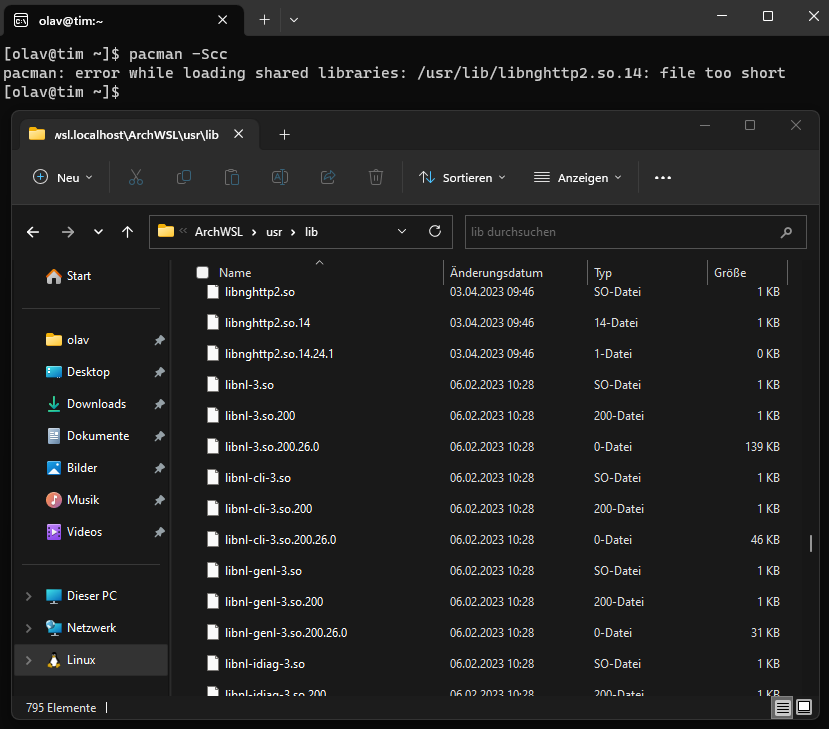The height and width of the screenshot is (729, 829).
Task: Copy files with the copy icon
Action: coord(183,177)
